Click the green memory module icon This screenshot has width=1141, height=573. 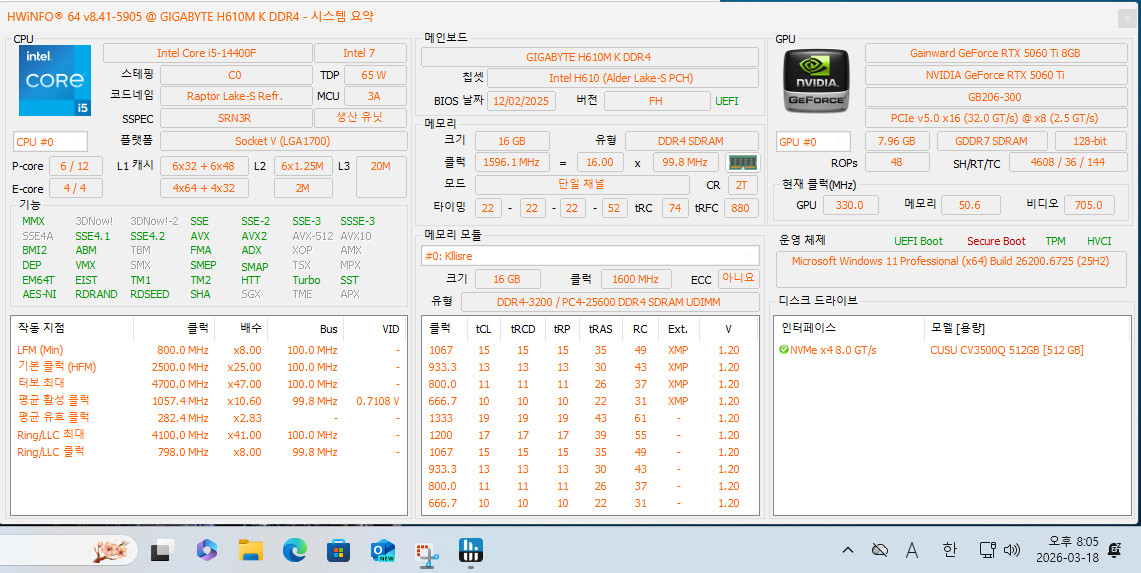[742, 162]
